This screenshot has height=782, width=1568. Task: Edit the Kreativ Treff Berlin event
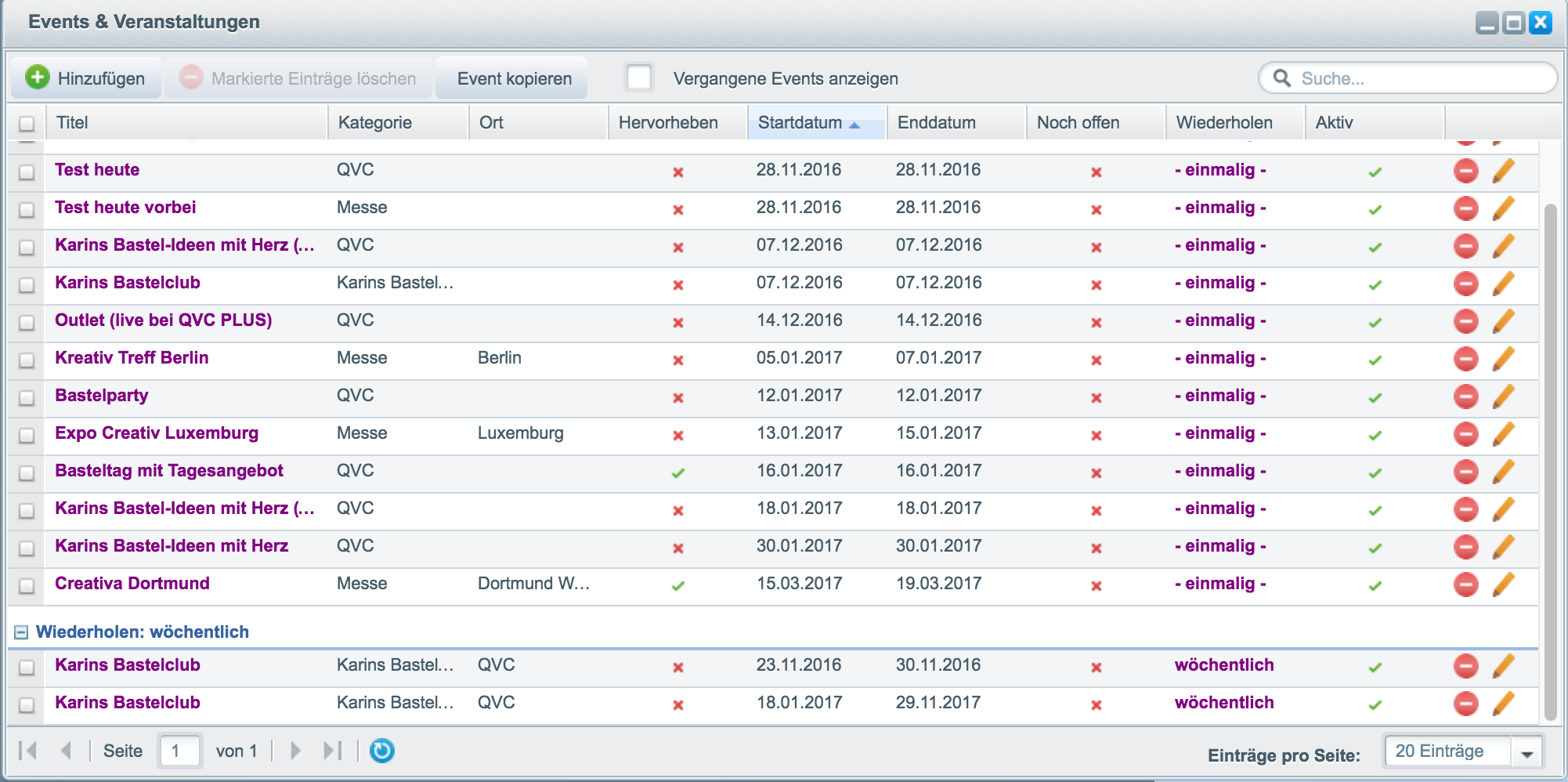click(1503, 359)
